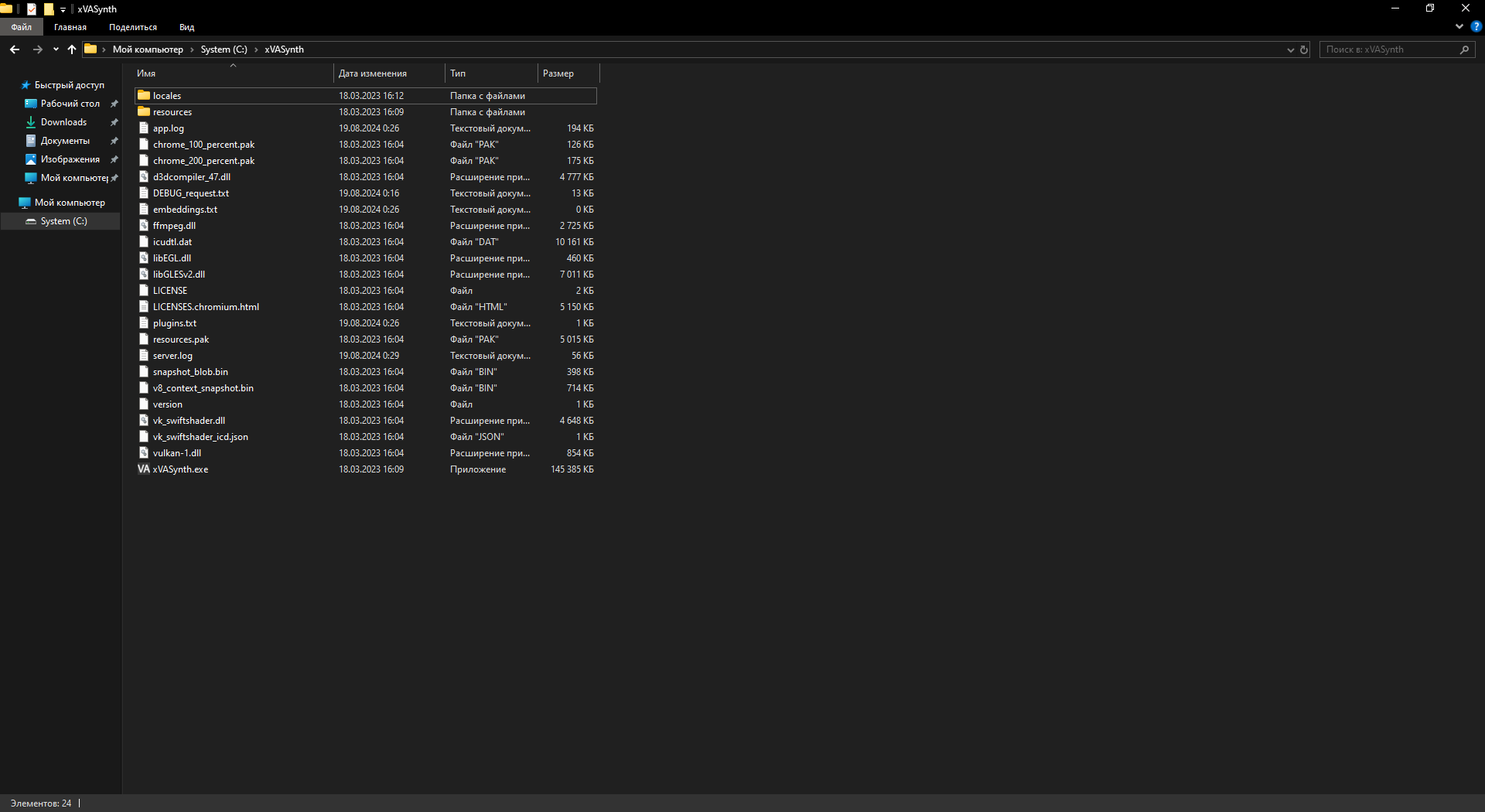Viewport: 1485px width, 812px height.
Task: Select the icudtl.dat file
Action: tap(366, 242)
